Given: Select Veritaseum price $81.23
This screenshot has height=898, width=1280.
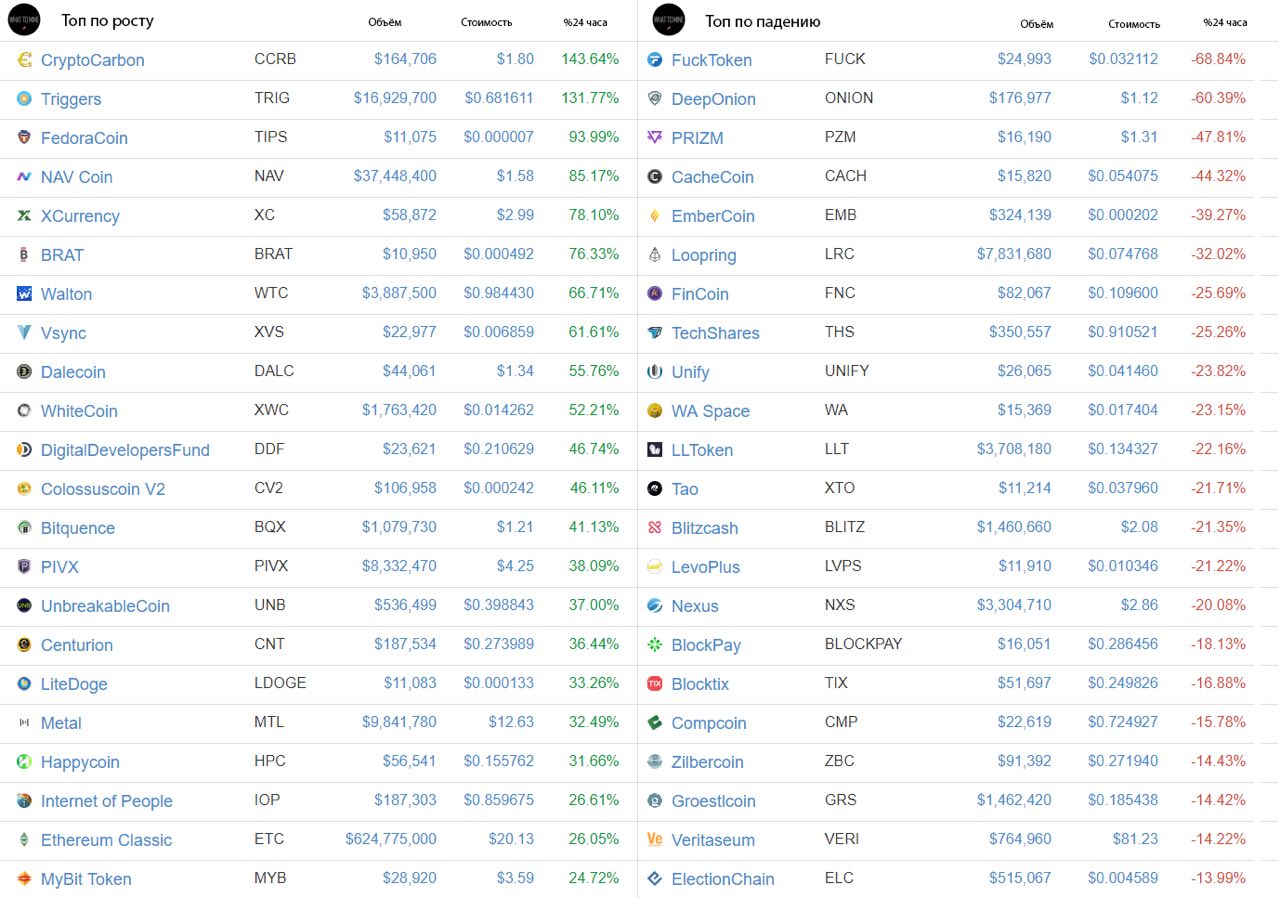Looking at the screenshot, I should point(1134,839).
